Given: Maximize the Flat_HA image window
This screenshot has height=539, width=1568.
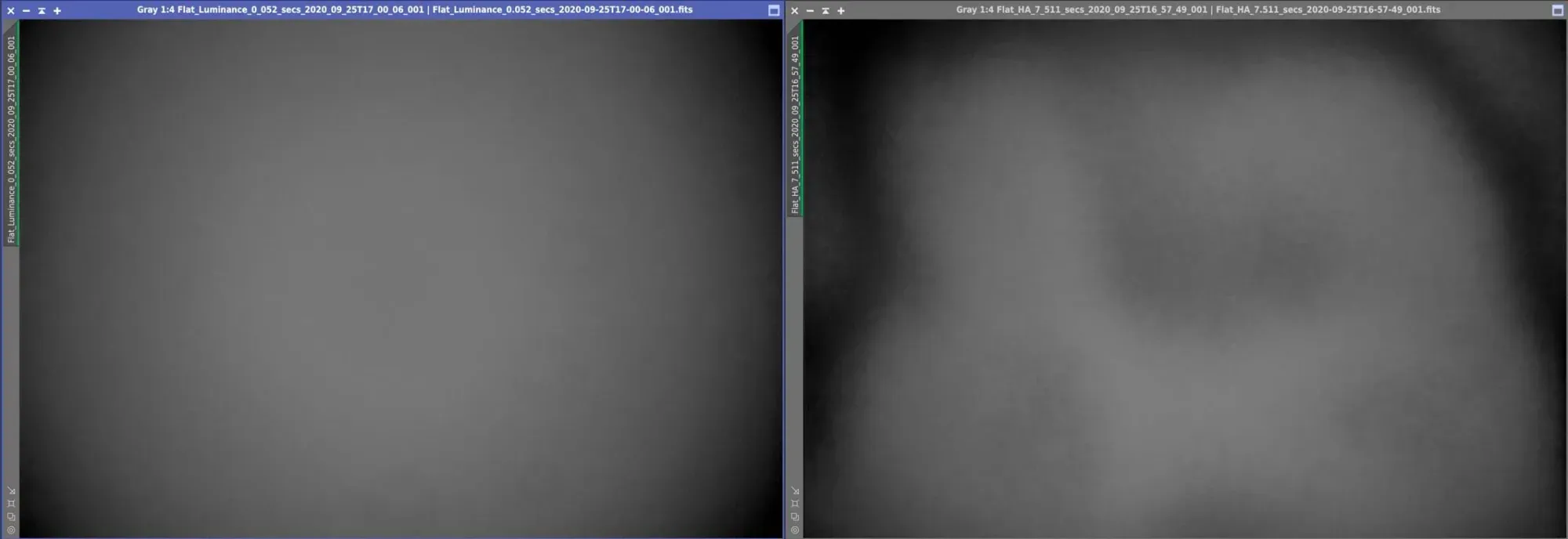Looking at the screenshot, I should [1557, 10].
